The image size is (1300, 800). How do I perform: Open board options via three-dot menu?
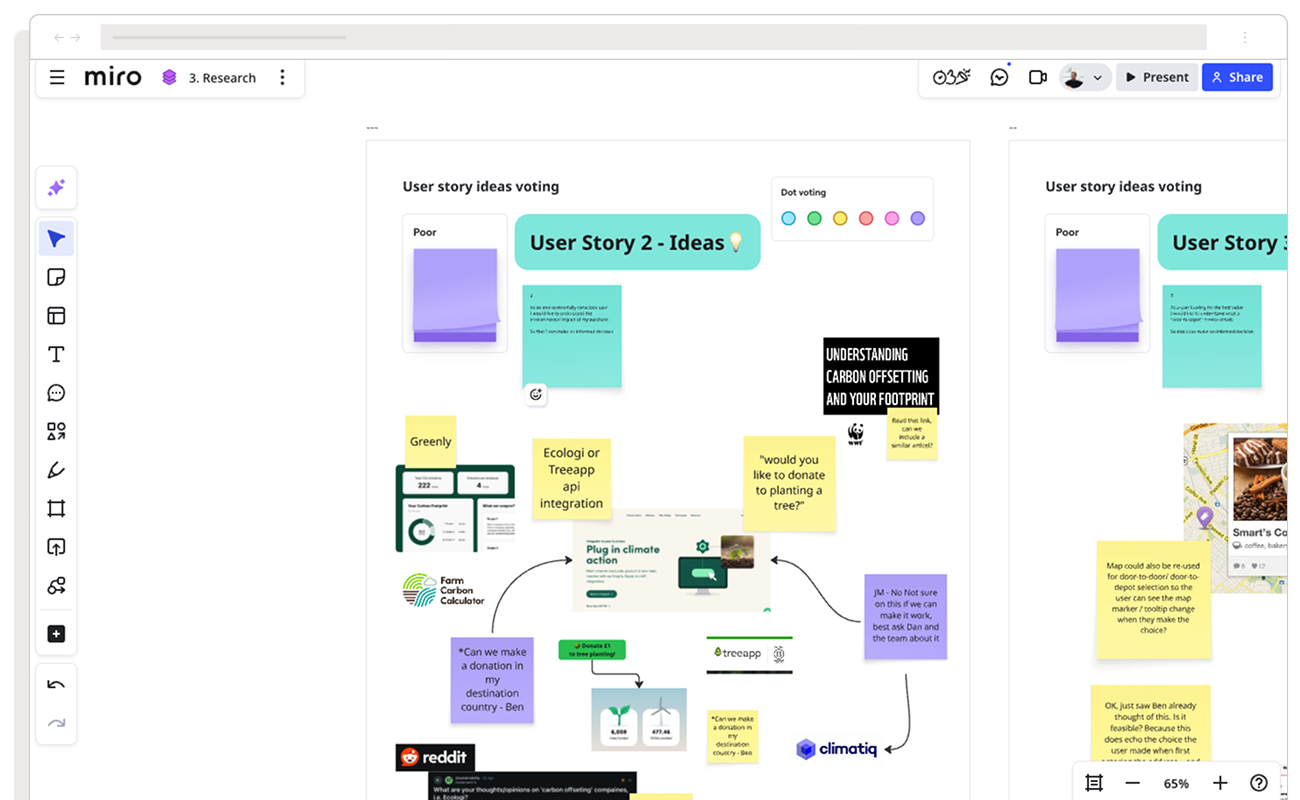pos(283,77)
